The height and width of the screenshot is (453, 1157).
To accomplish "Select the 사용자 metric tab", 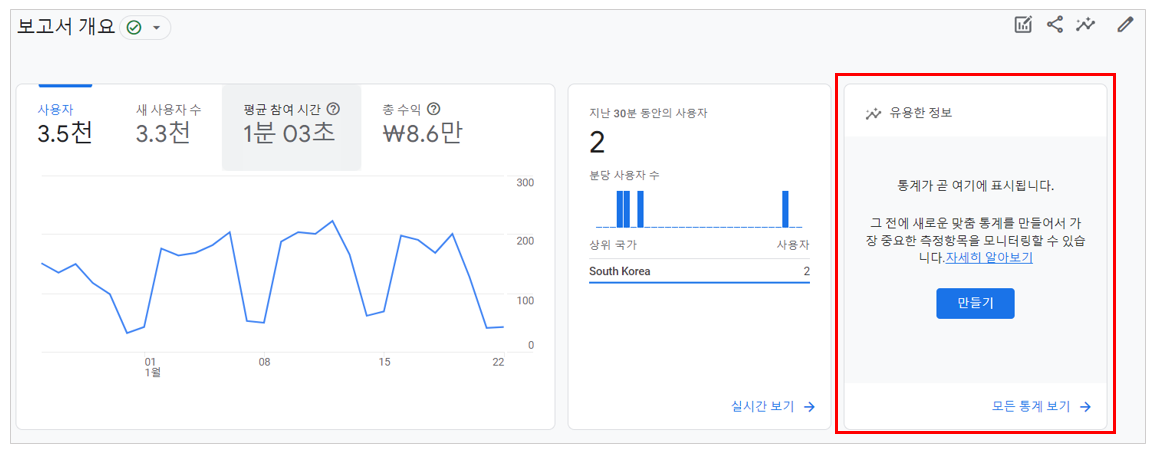I will (65, 126).
